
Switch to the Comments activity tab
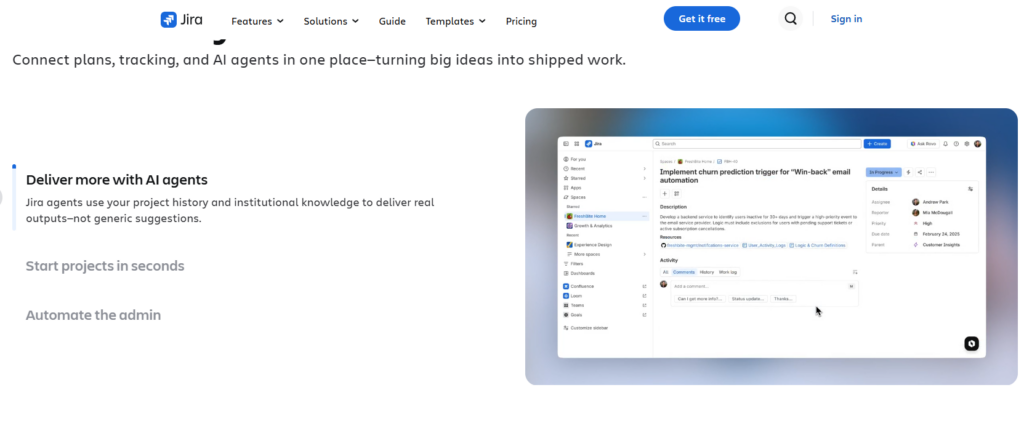coord(684,272)
